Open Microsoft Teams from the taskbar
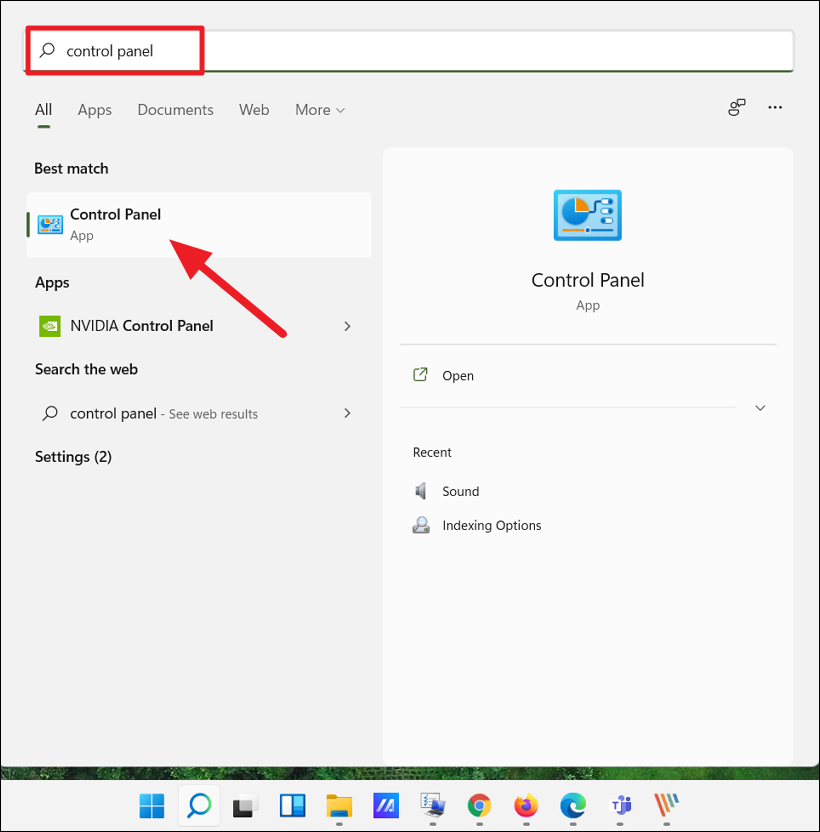 tap(620, 806)
